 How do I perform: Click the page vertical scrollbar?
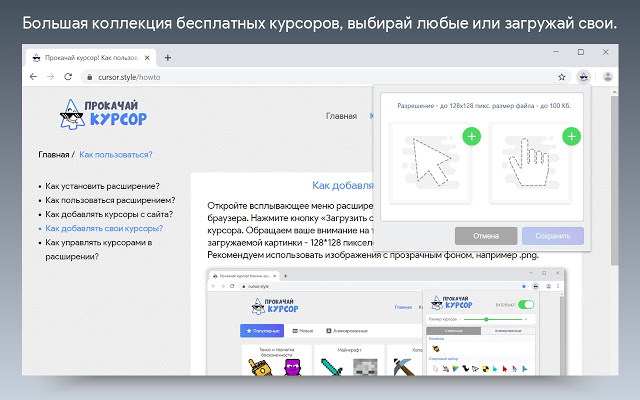614,180
